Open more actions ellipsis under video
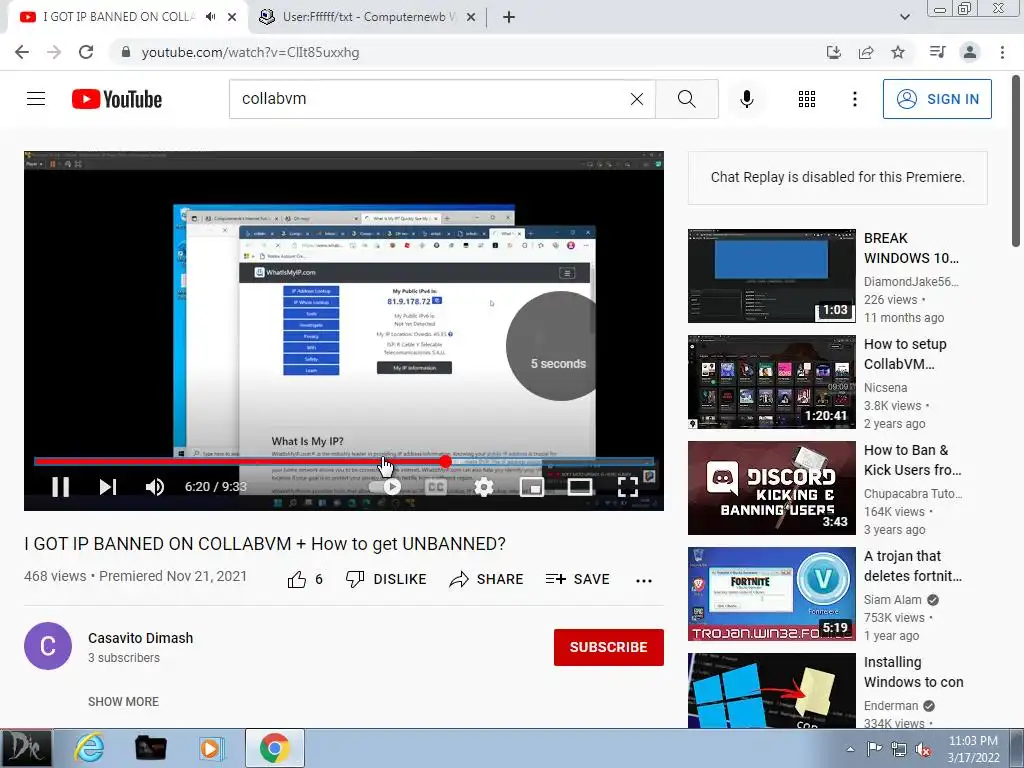The image size is (1024, 768). pos(644,581)
